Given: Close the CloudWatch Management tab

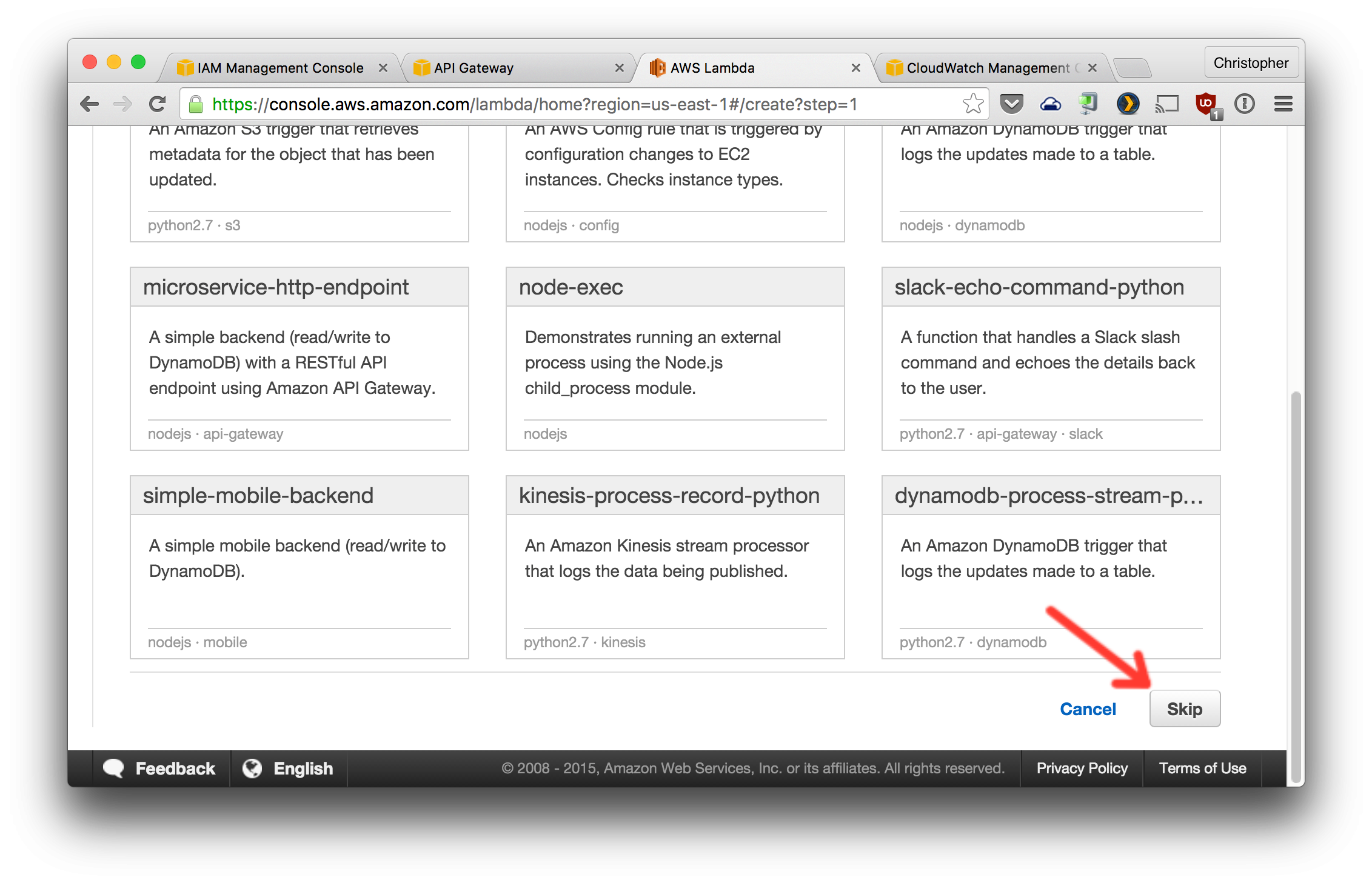Looking at the screenshot, I should 1093,68.
